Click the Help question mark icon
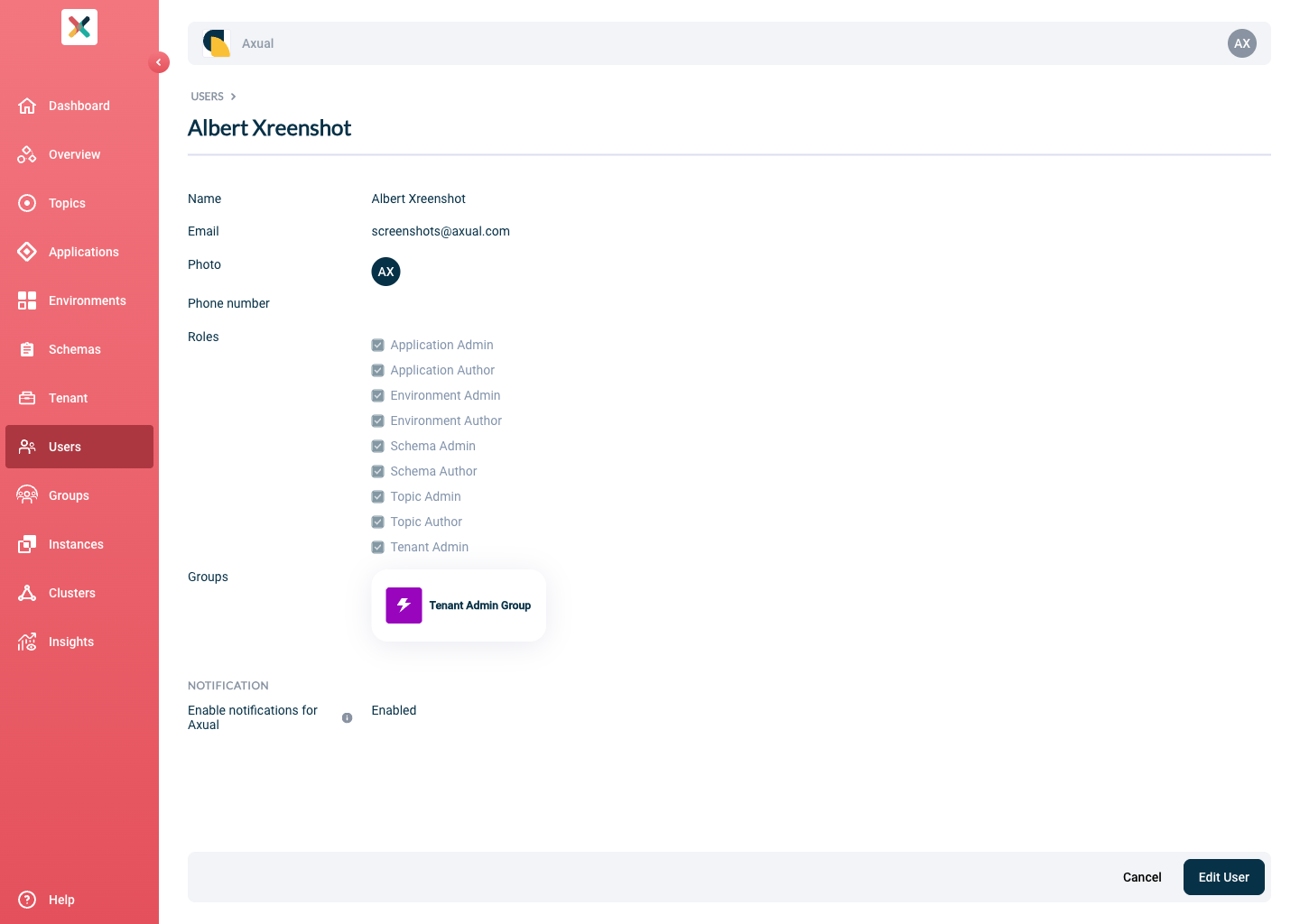Viewport: 1300px width, 924px height. tap(27, 900)
